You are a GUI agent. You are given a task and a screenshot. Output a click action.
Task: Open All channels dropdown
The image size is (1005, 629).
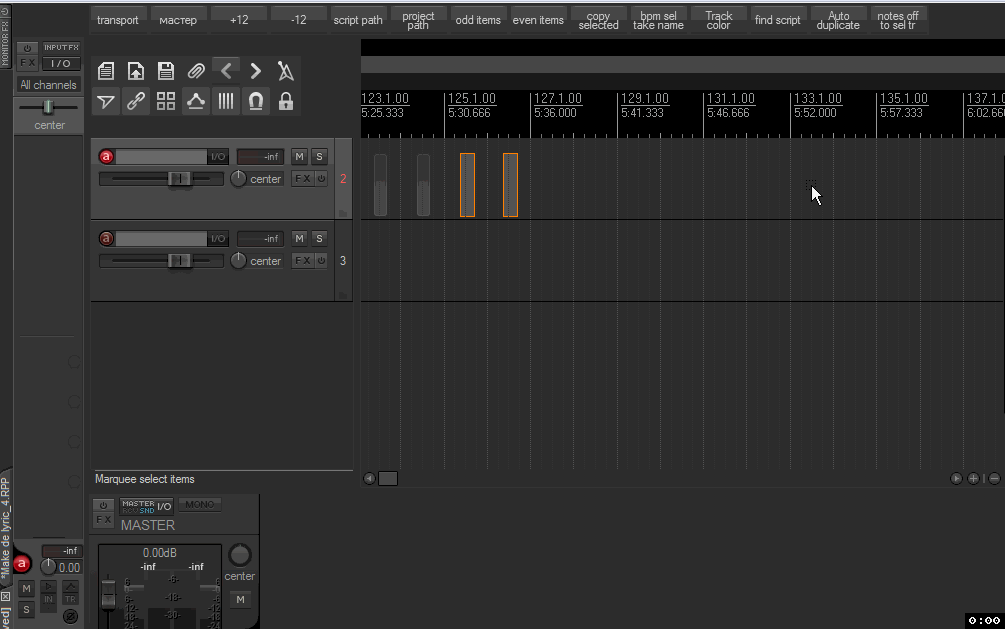(48, 85)
